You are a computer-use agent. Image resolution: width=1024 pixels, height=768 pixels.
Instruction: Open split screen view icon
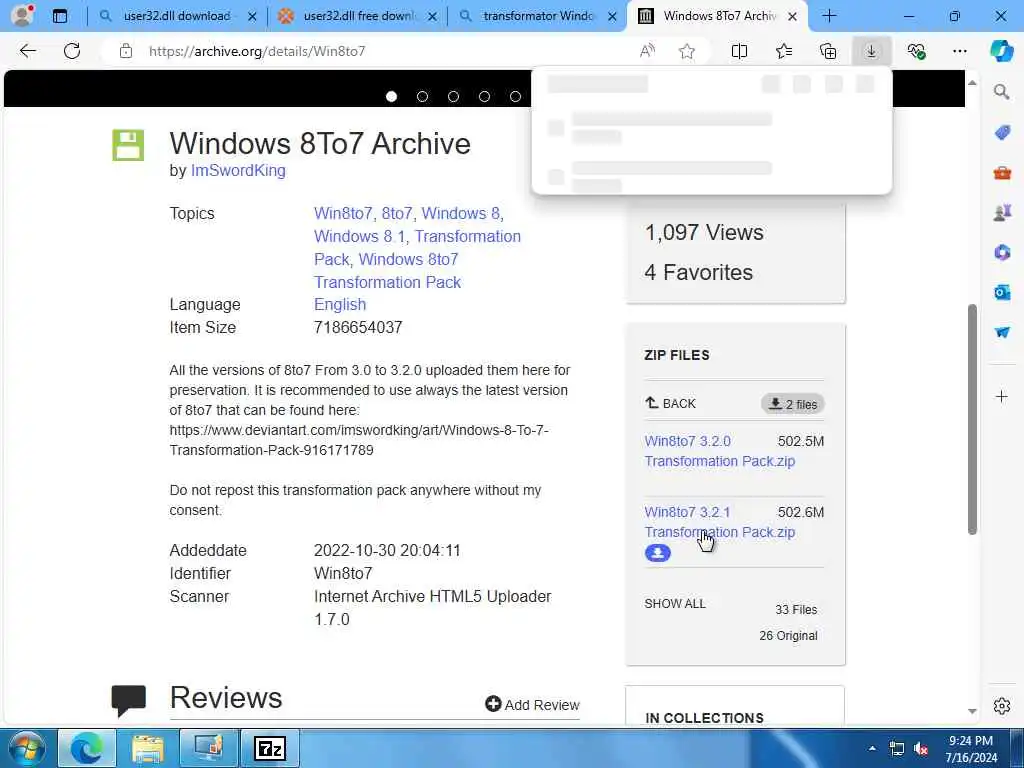pos(739,51)
